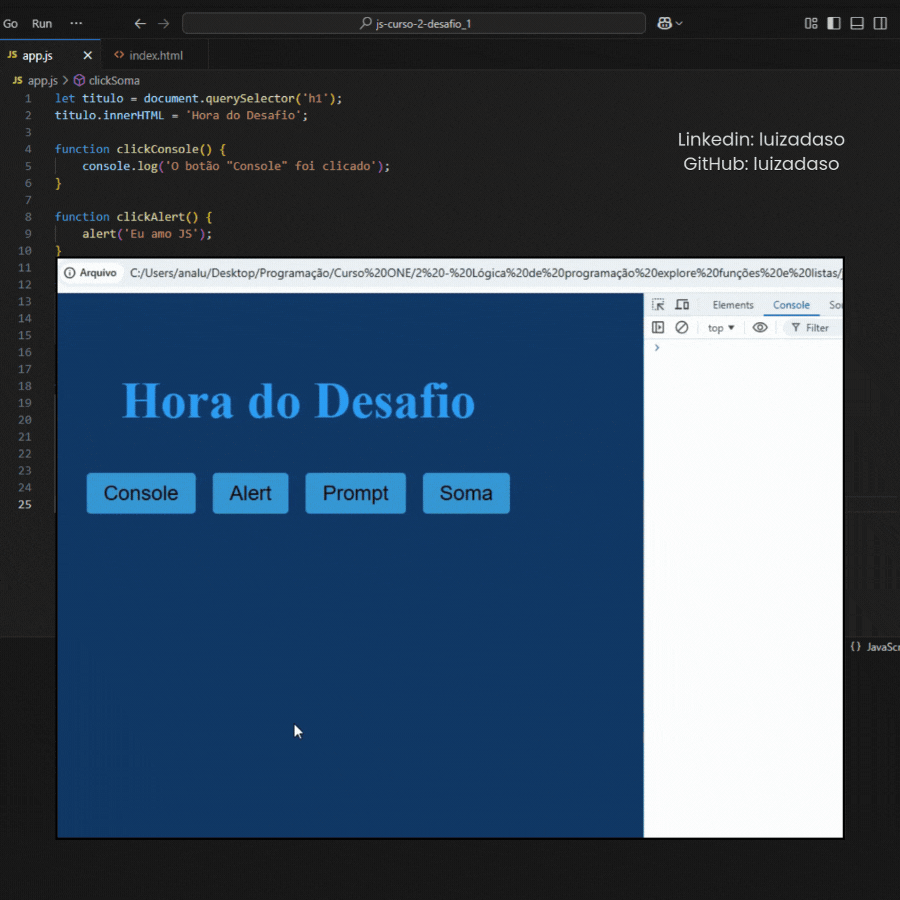Click the console prompt chevron

(657, 348)
